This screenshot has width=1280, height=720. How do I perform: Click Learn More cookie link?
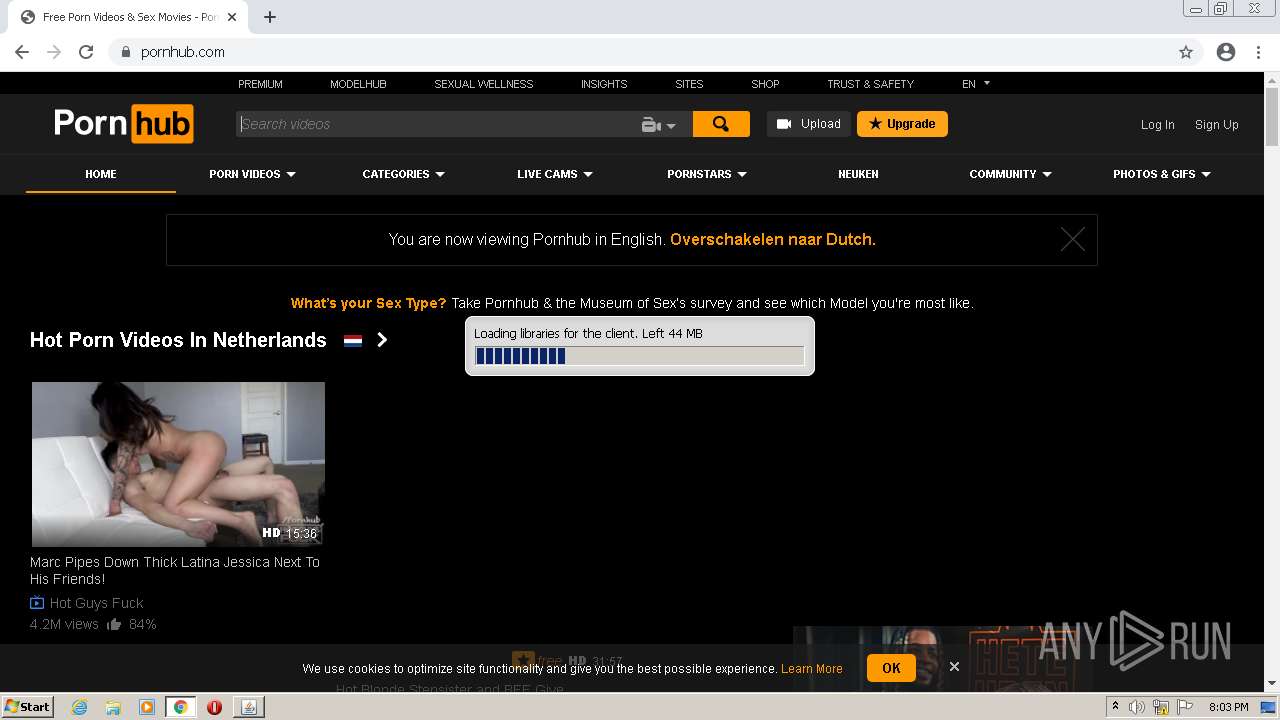(812, 669)
